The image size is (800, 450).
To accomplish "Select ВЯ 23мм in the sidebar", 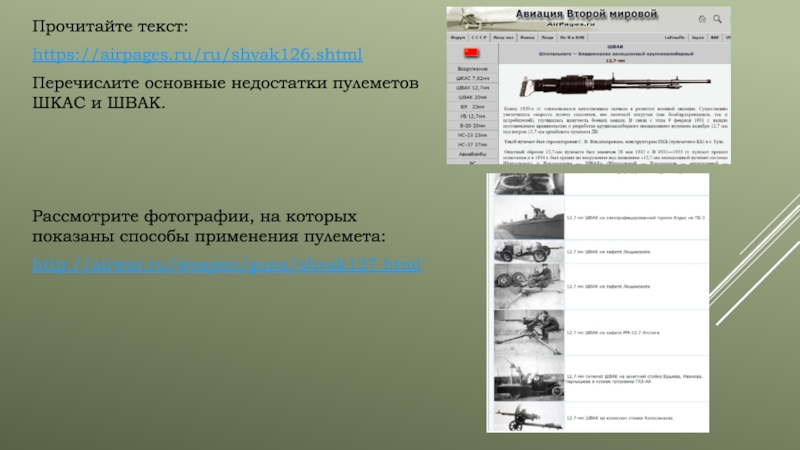I will [472, 107].
